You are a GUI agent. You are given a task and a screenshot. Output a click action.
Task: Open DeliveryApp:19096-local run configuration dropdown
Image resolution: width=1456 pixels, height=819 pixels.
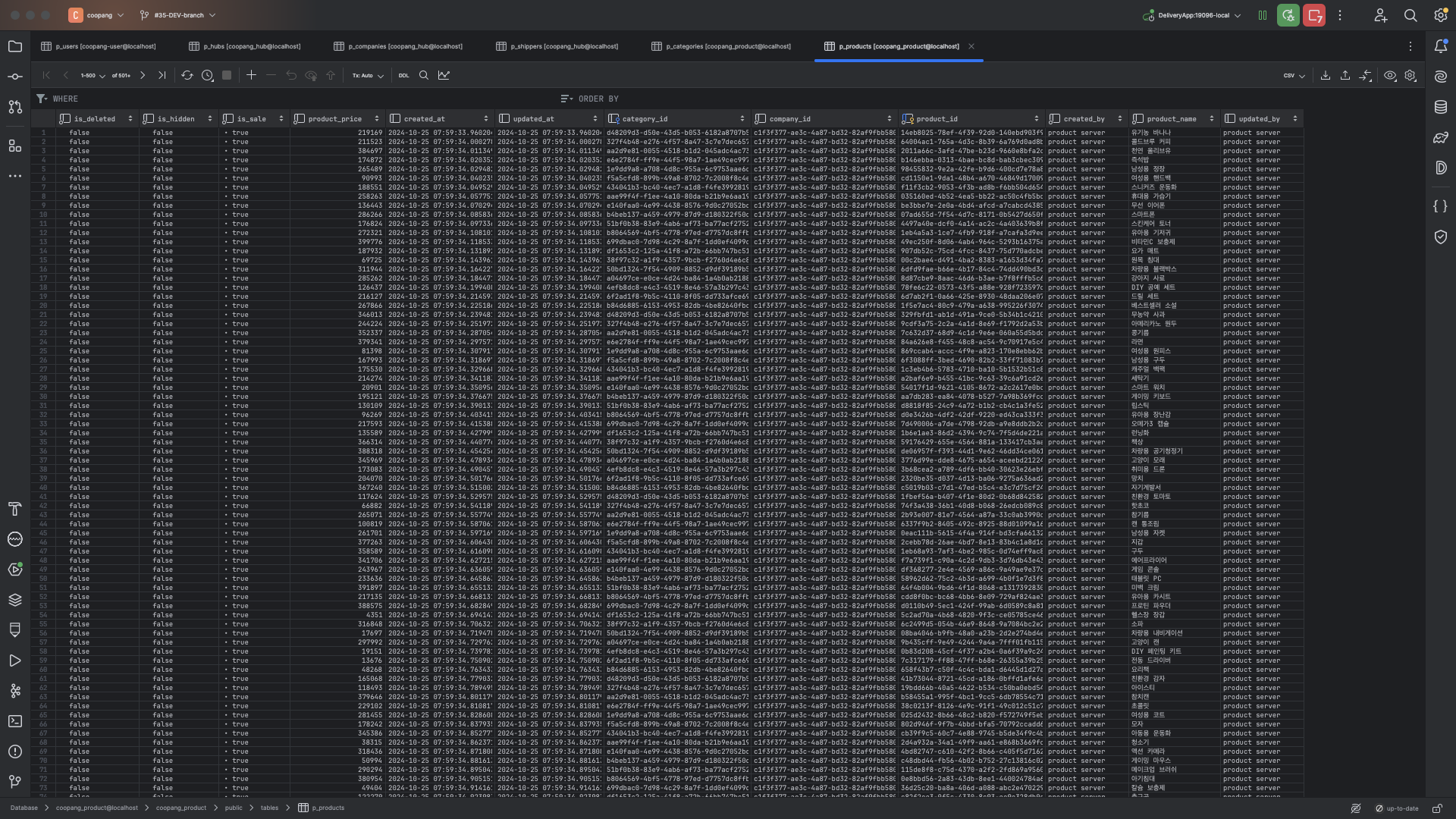pos(1191,15)
